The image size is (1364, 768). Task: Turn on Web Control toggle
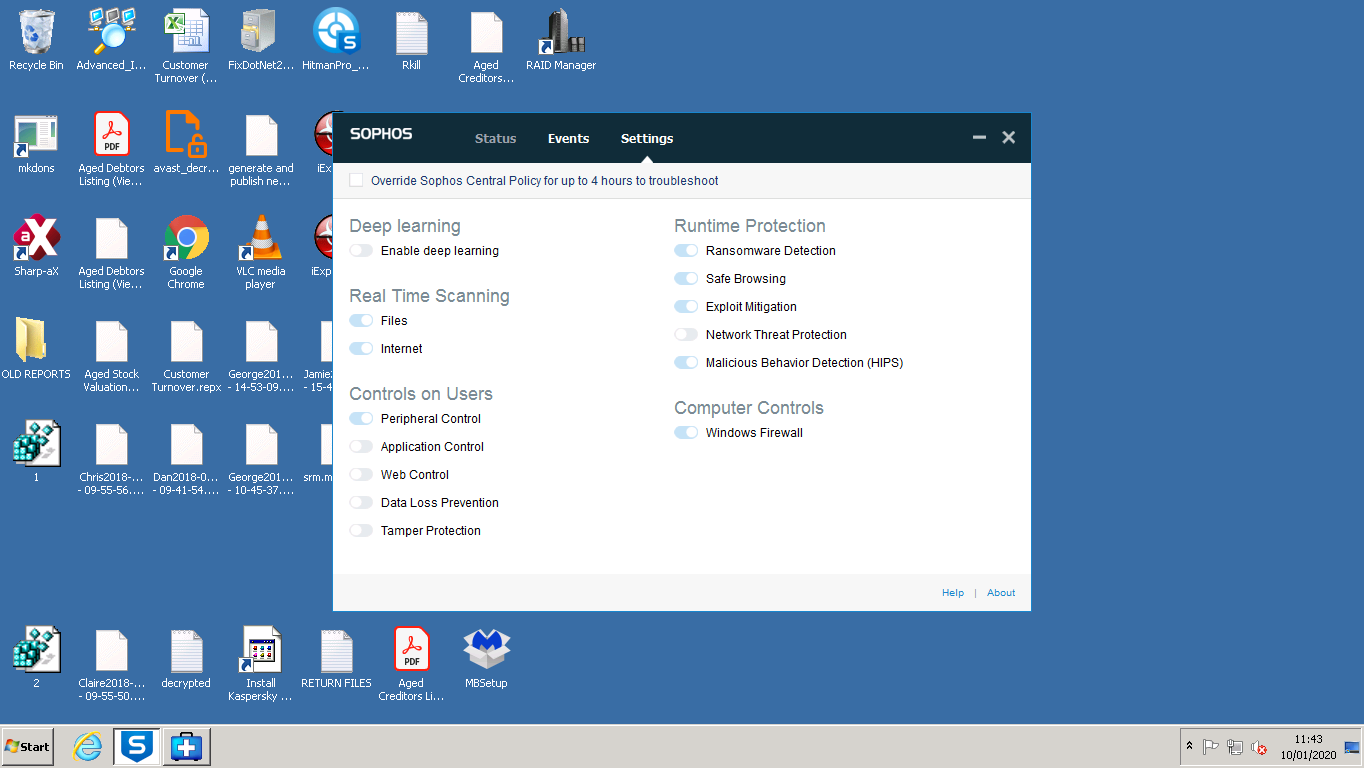tap(361, 475)
